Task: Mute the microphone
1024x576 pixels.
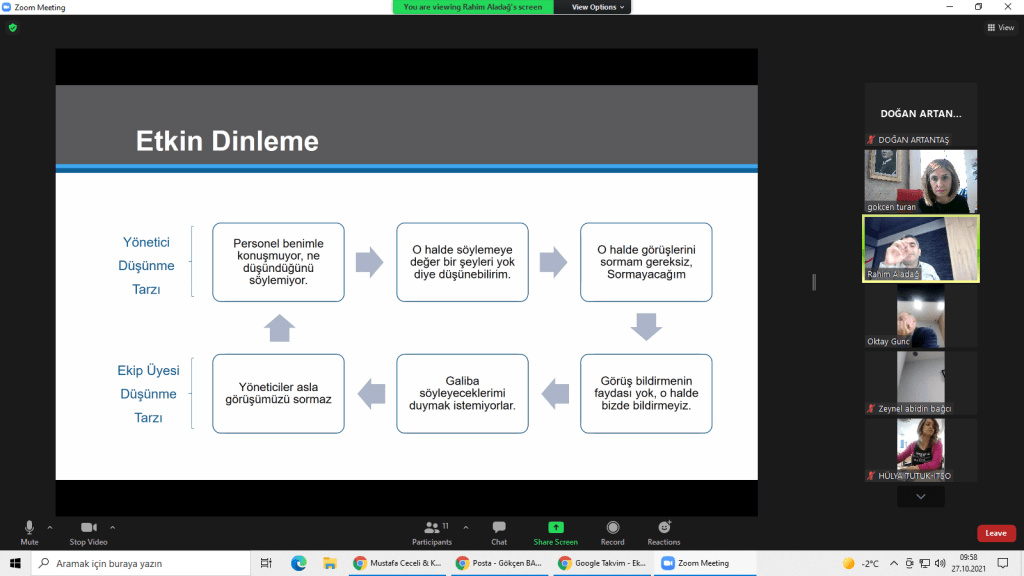Action: 29,528
